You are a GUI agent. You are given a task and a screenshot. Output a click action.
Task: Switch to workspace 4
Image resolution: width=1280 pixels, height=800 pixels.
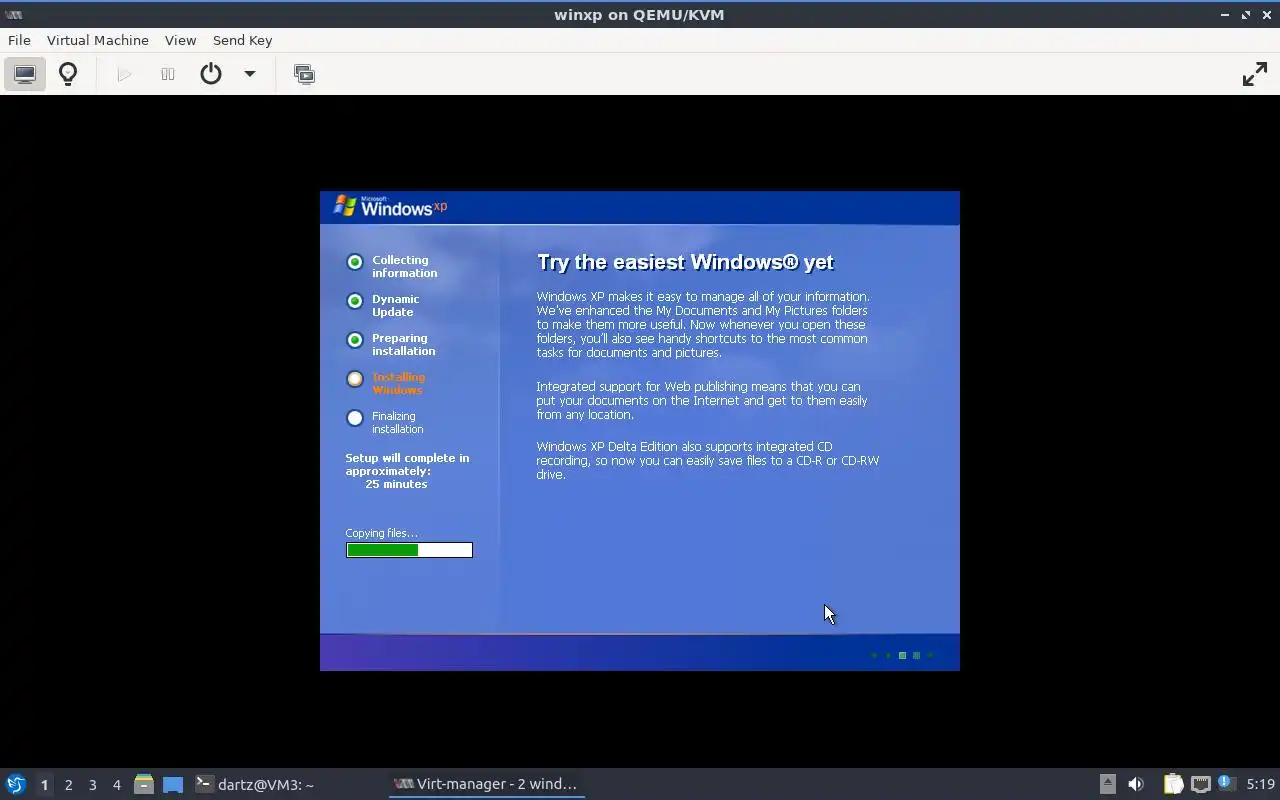click(x=116, y=785)
